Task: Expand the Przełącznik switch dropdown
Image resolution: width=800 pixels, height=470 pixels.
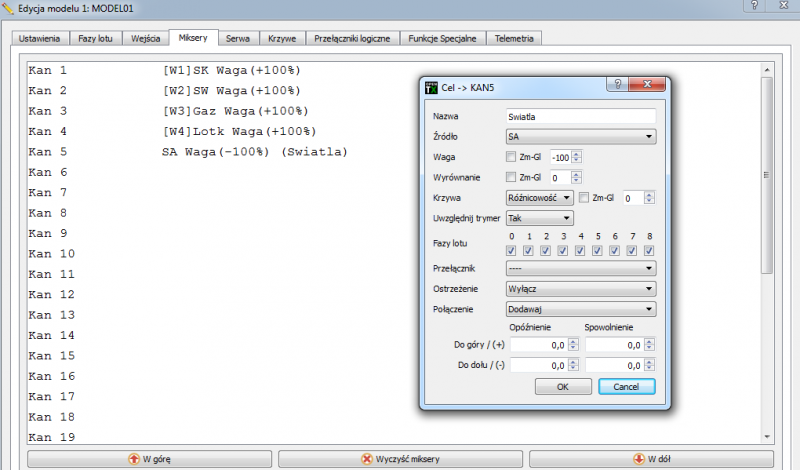Action: (x=581, y=268)
